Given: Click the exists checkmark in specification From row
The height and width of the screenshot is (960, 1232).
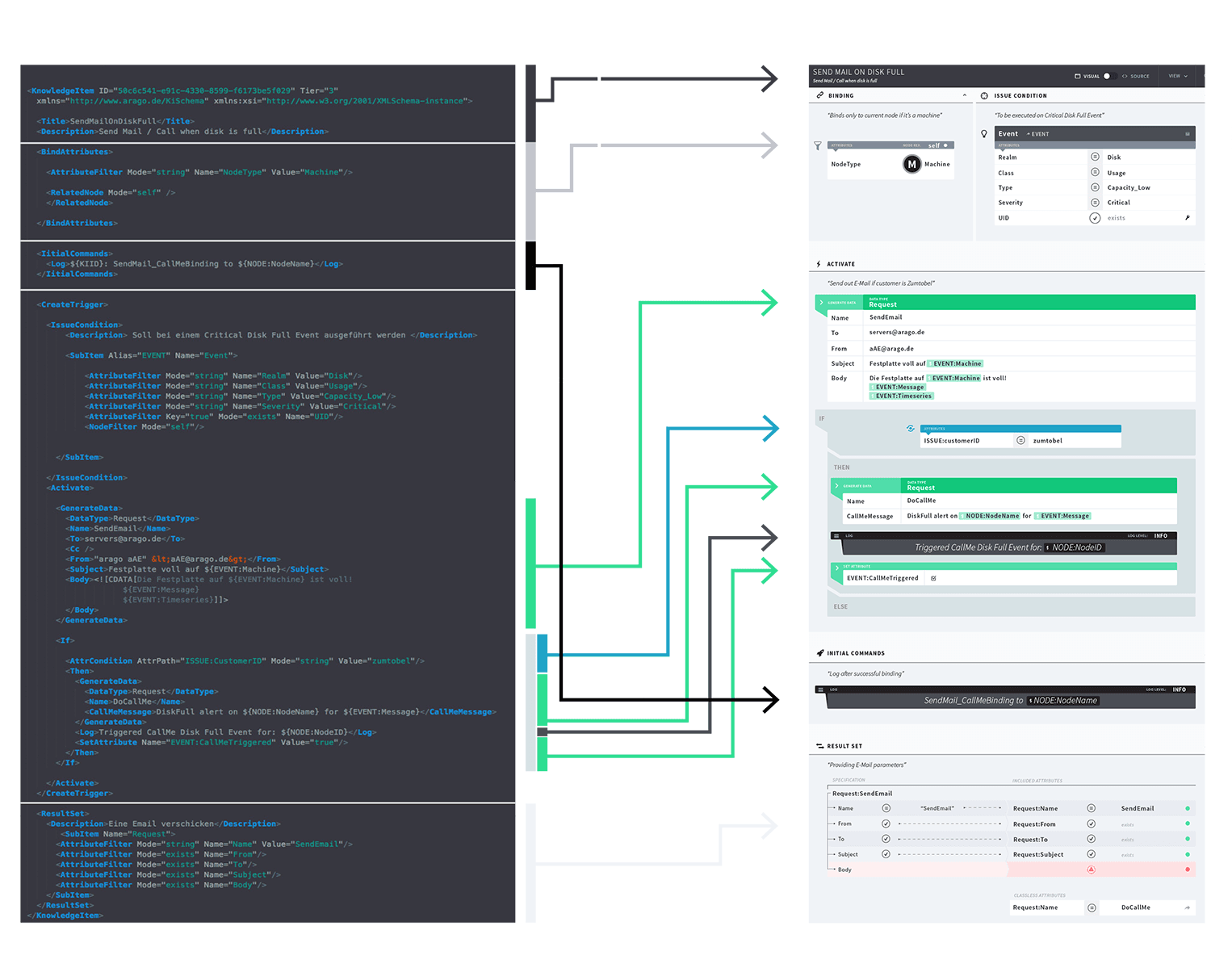Looking at the screenshot, I should pyautogui.click(x=886, y=824).
